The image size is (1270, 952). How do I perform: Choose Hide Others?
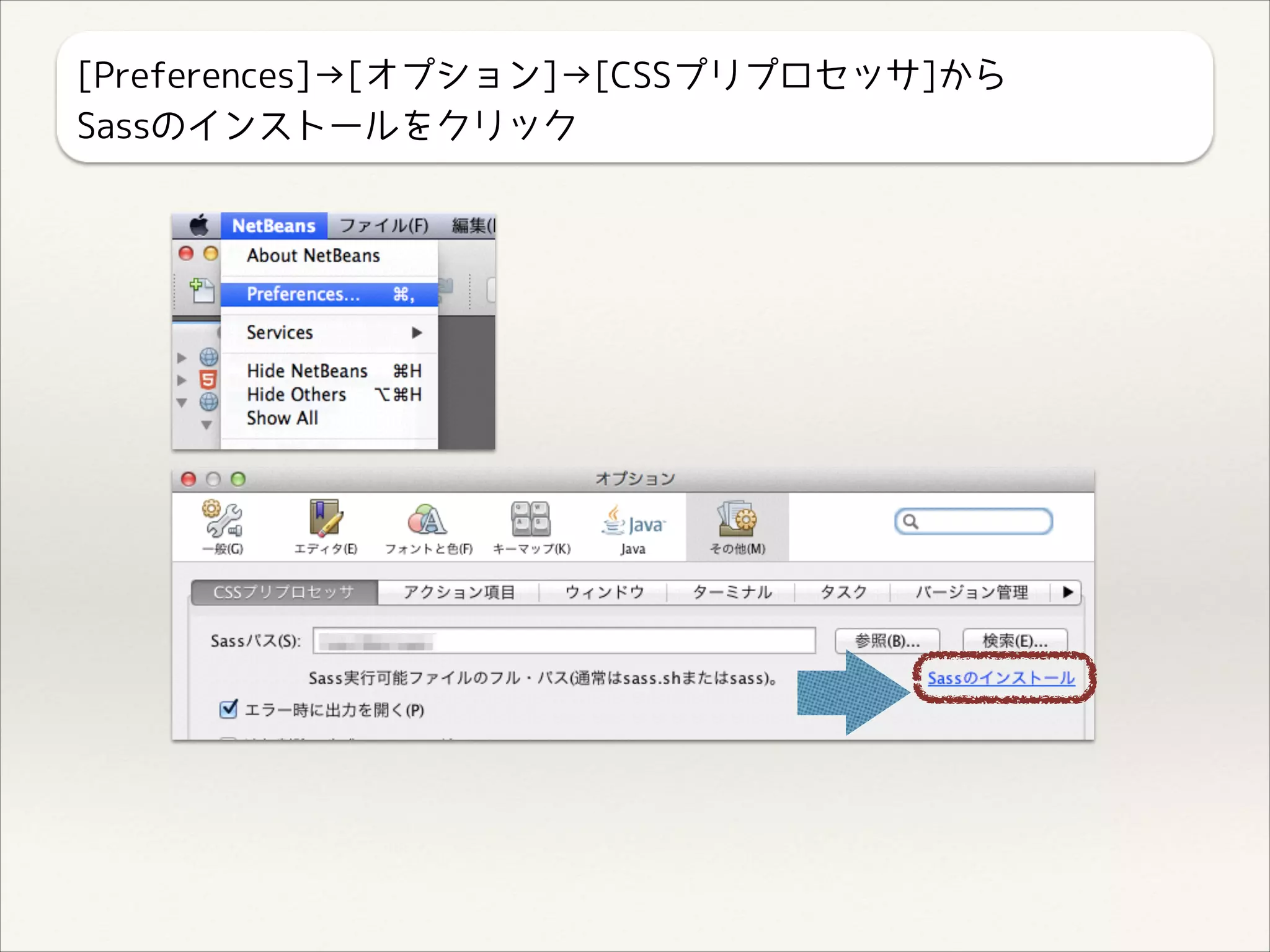[x=329, y=394]
